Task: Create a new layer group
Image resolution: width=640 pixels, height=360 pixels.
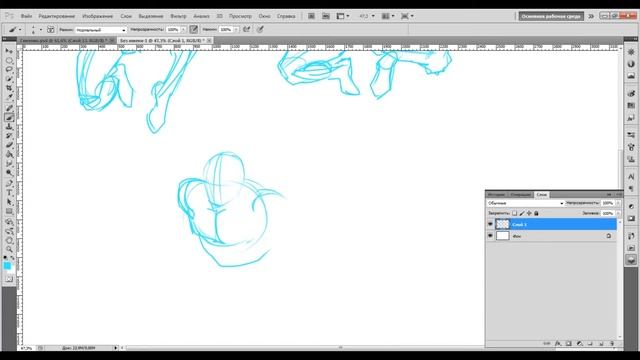Action: tap(590, 344)
